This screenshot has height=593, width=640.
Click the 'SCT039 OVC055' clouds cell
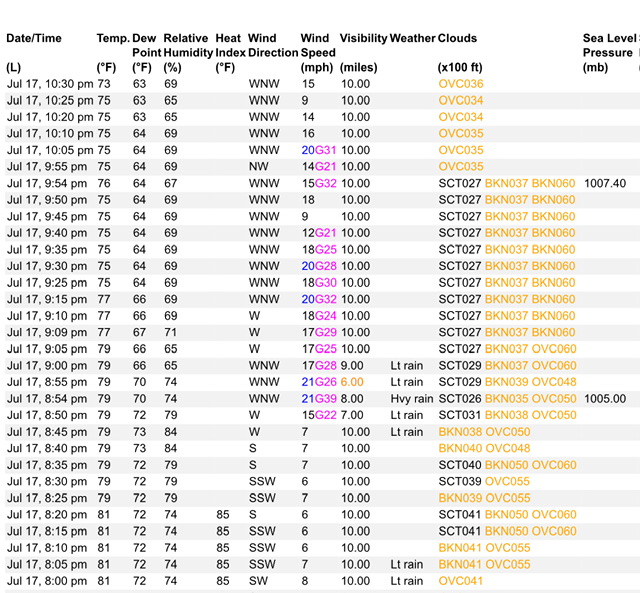[484, 482]
